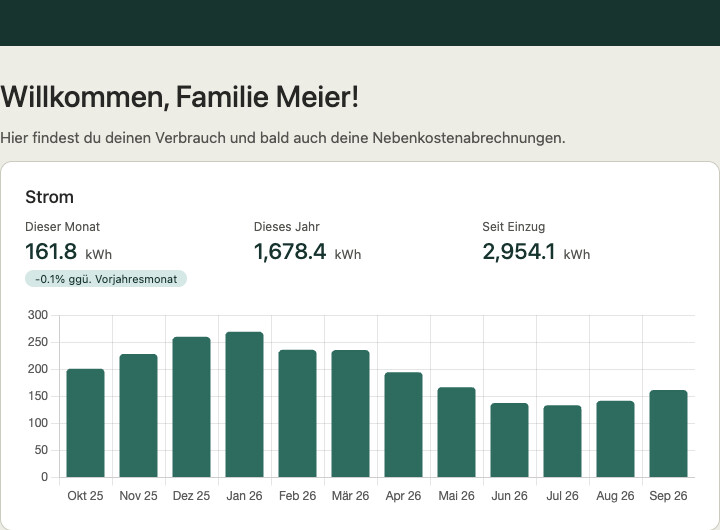The image size is (720, 530).
Task: Select the Mär 26 bar in chart
Action: 350,413
